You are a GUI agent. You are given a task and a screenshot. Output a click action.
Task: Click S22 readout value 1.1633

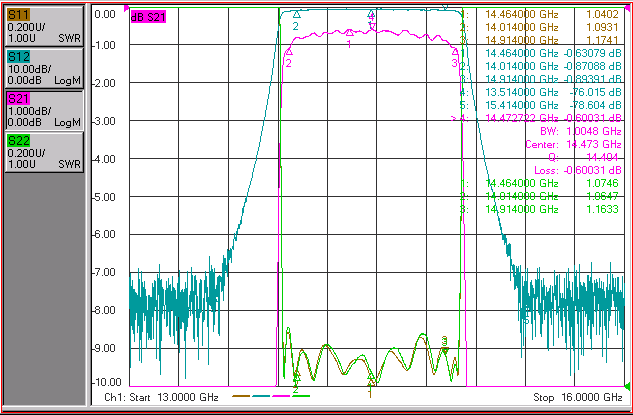coord(602,209)
